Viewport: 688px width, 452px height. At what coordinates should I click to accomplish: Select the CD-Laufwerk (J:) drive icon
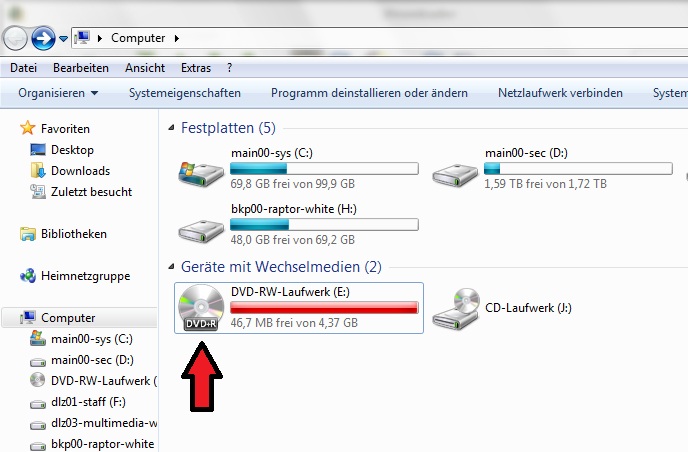[x=455, y=309]
